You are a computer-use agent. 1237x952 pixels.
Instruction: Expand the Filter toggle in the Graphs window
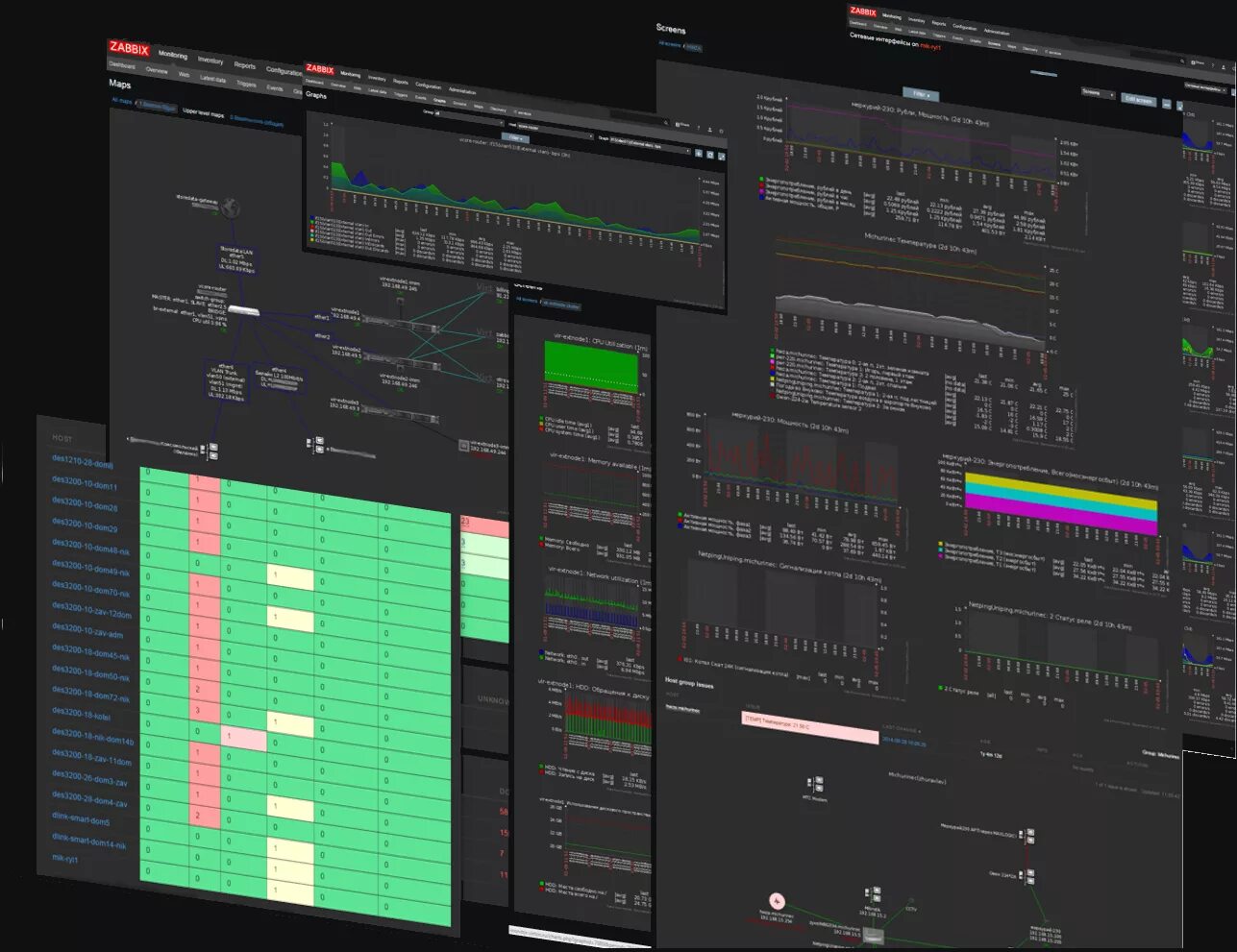coord(515,137)
